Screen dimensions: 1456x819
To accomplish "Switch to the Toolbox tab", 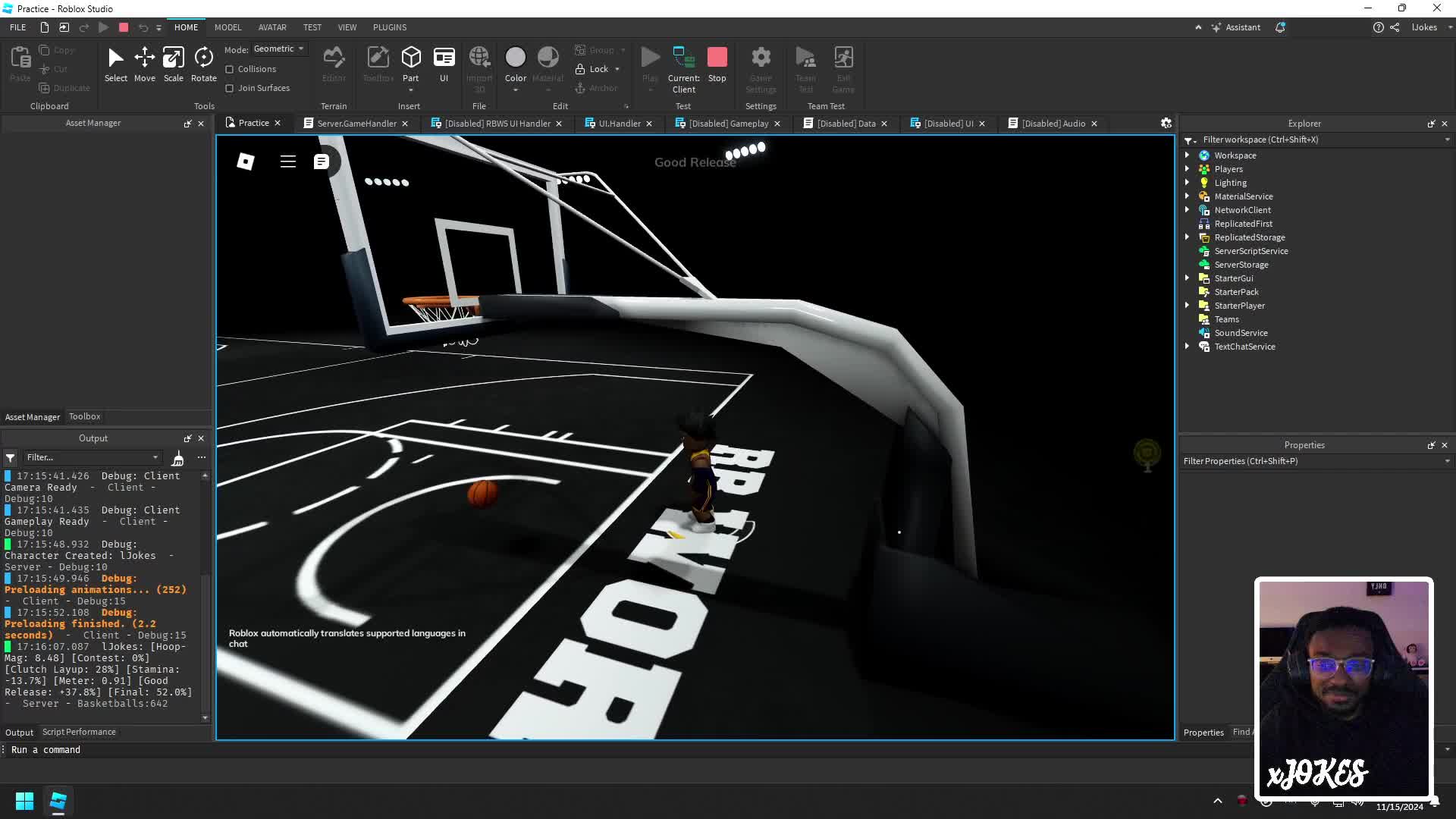I will (x=85, y=416).
